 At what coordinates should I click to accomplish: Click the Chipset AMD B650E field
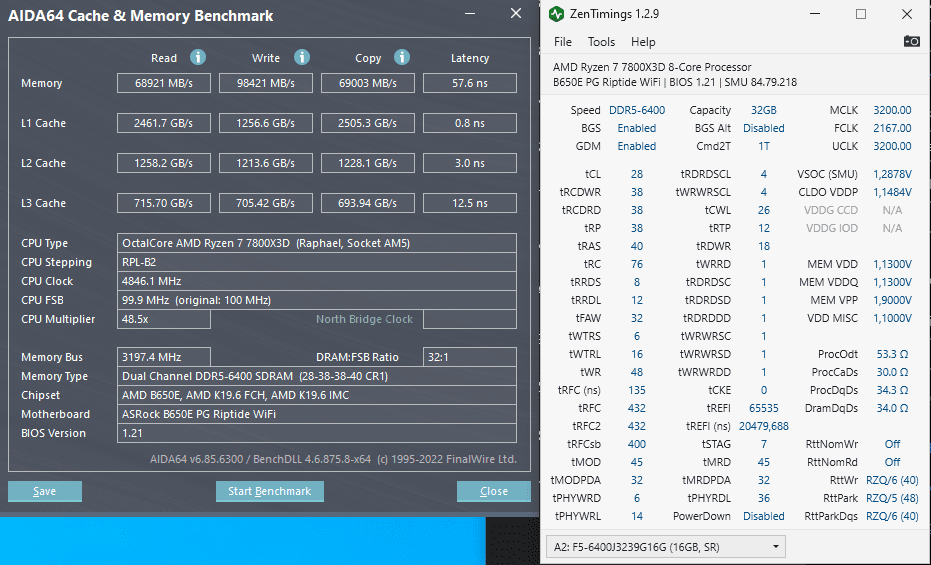[x=316, y=395]
